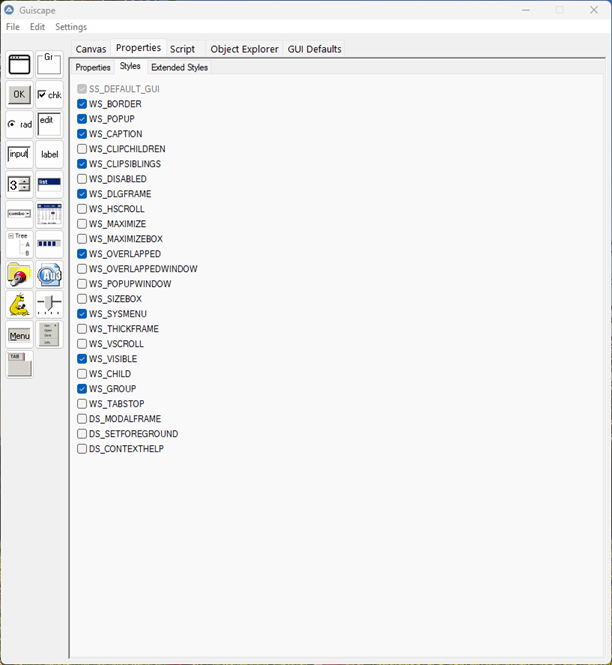Screen dimensions: 612x665
Task: Pick the progress bar control tool
Action: (x=49, y=245)
